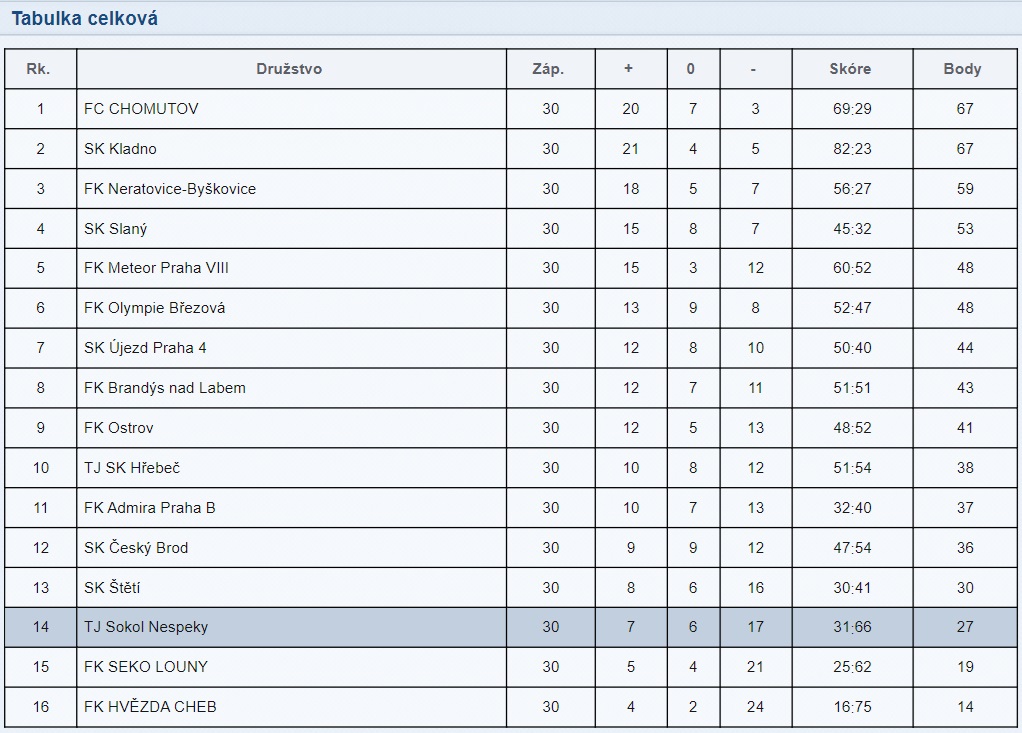Open FK Admira Praha B entry

149,508
